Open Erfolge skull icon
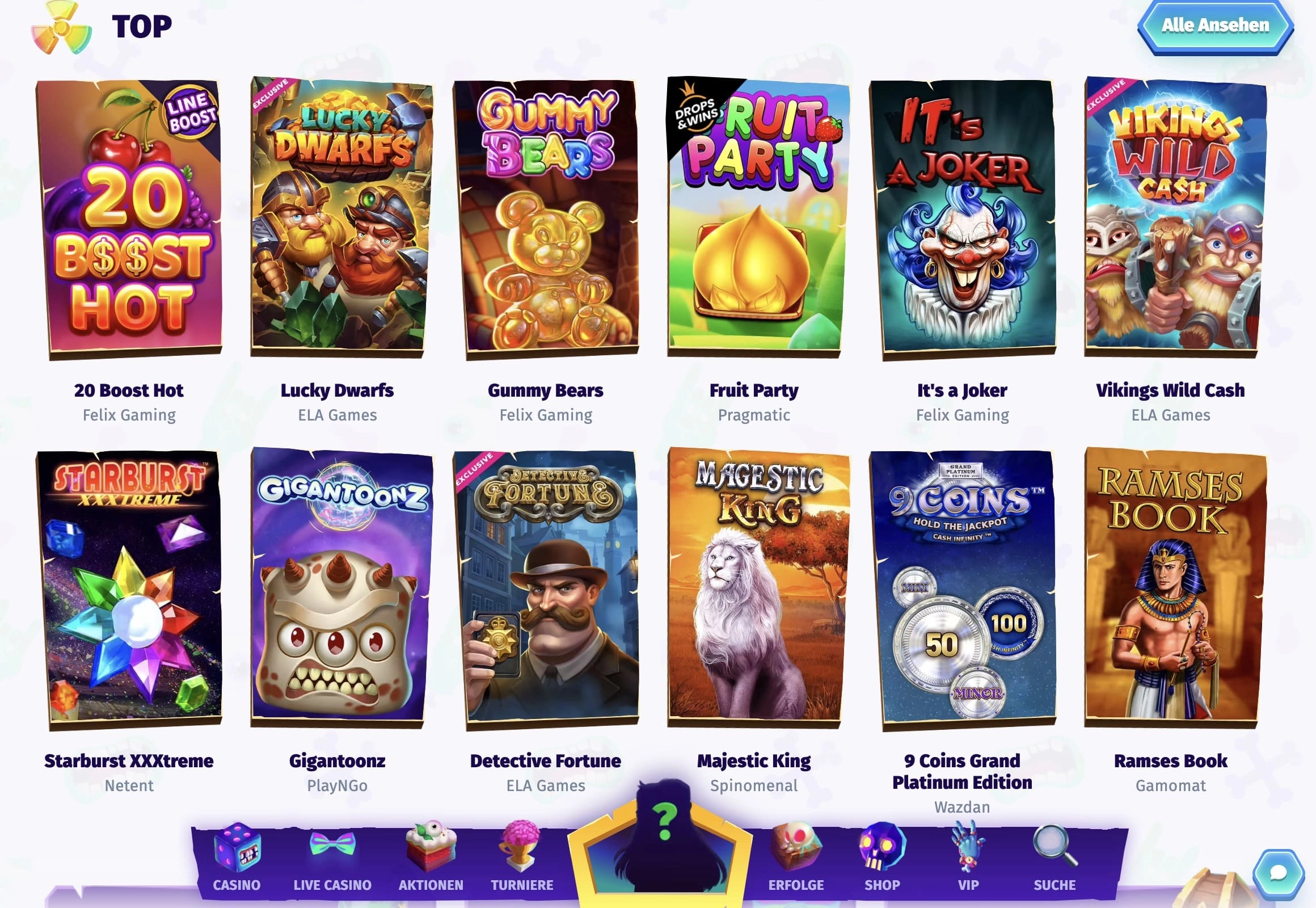 click(796, 846)
